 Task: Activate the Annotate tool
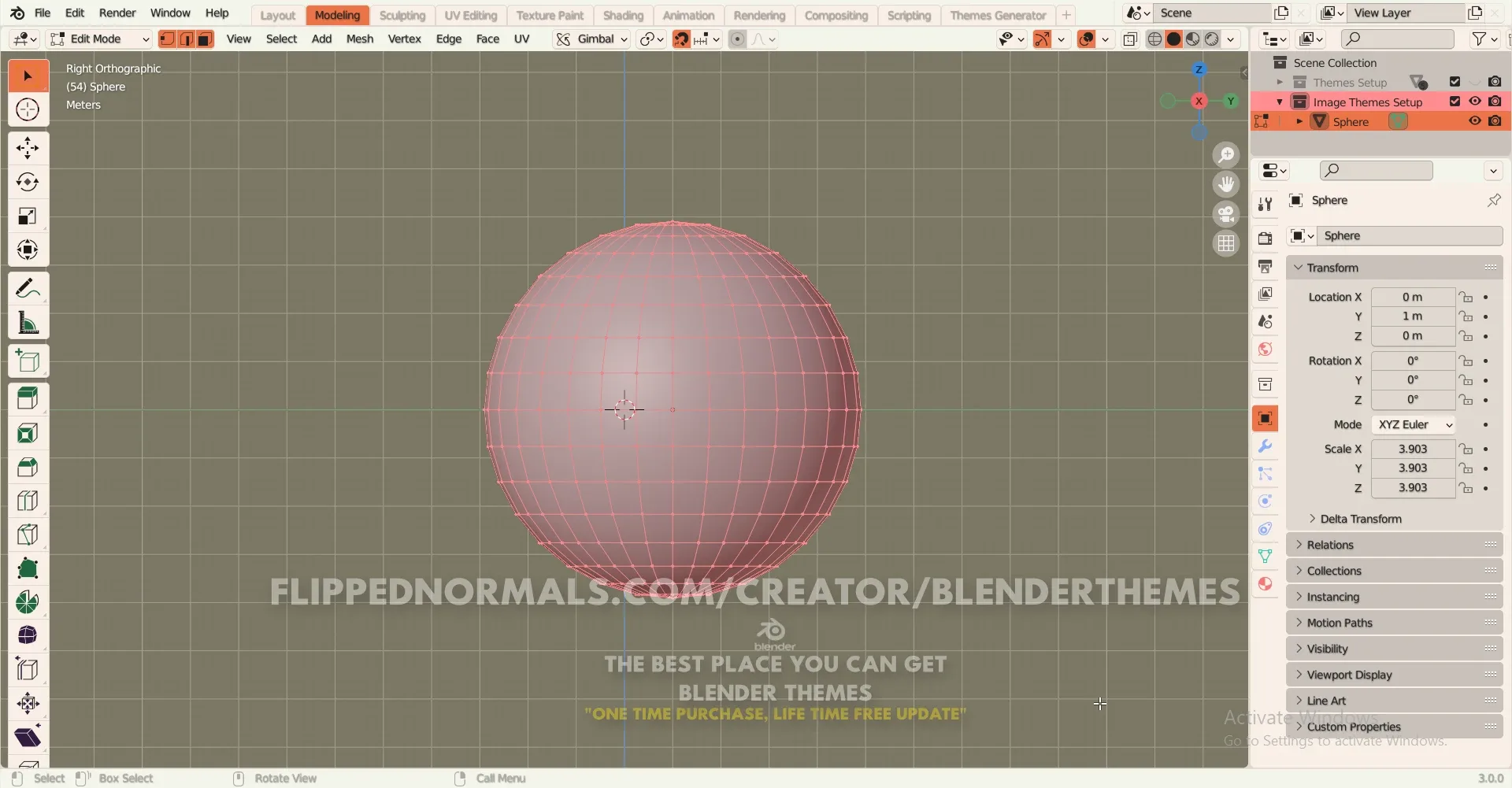(x=28, y=287)
